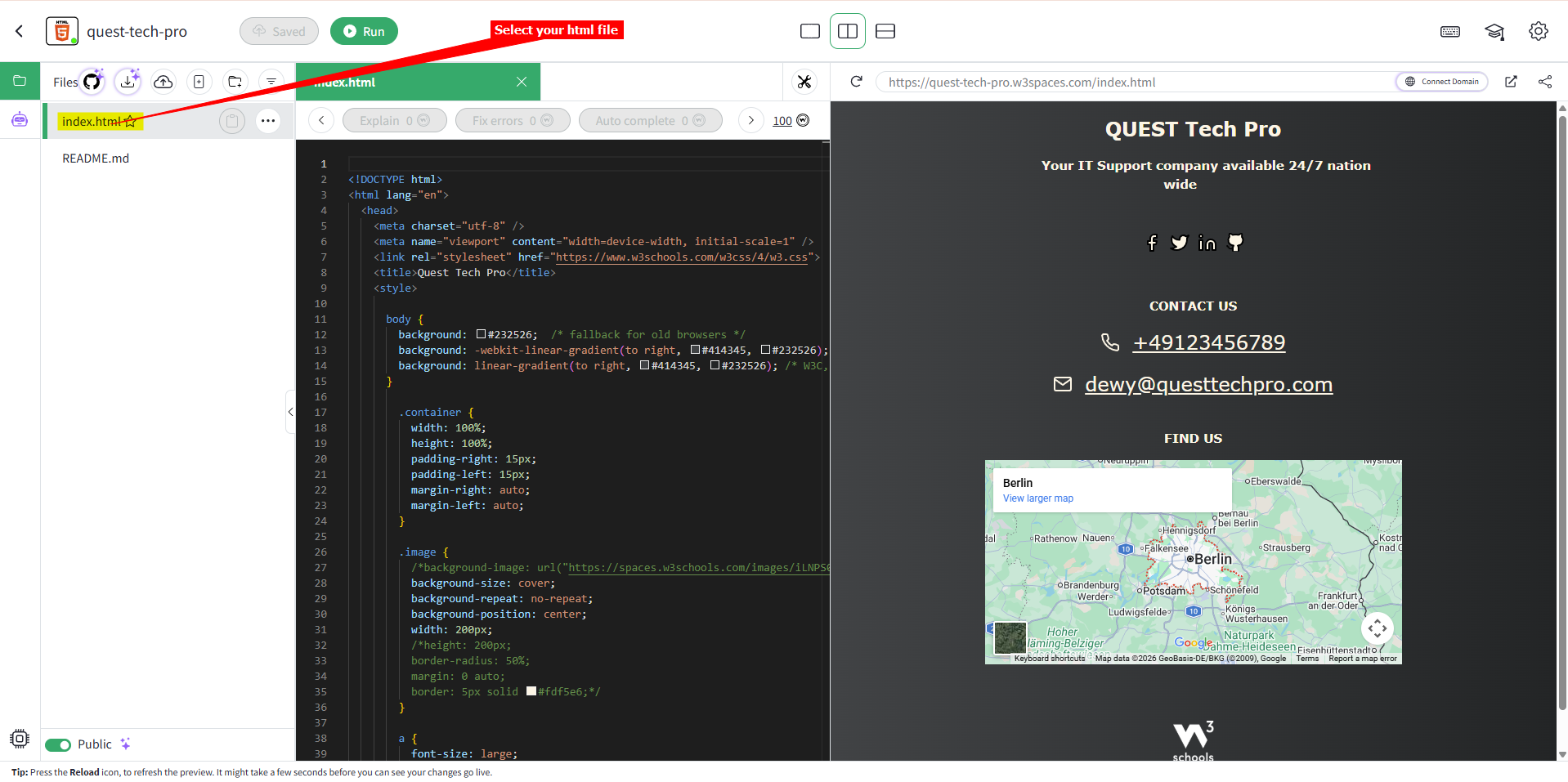Open README.md in file list
1568x782 pixels.
click(96, 159)
